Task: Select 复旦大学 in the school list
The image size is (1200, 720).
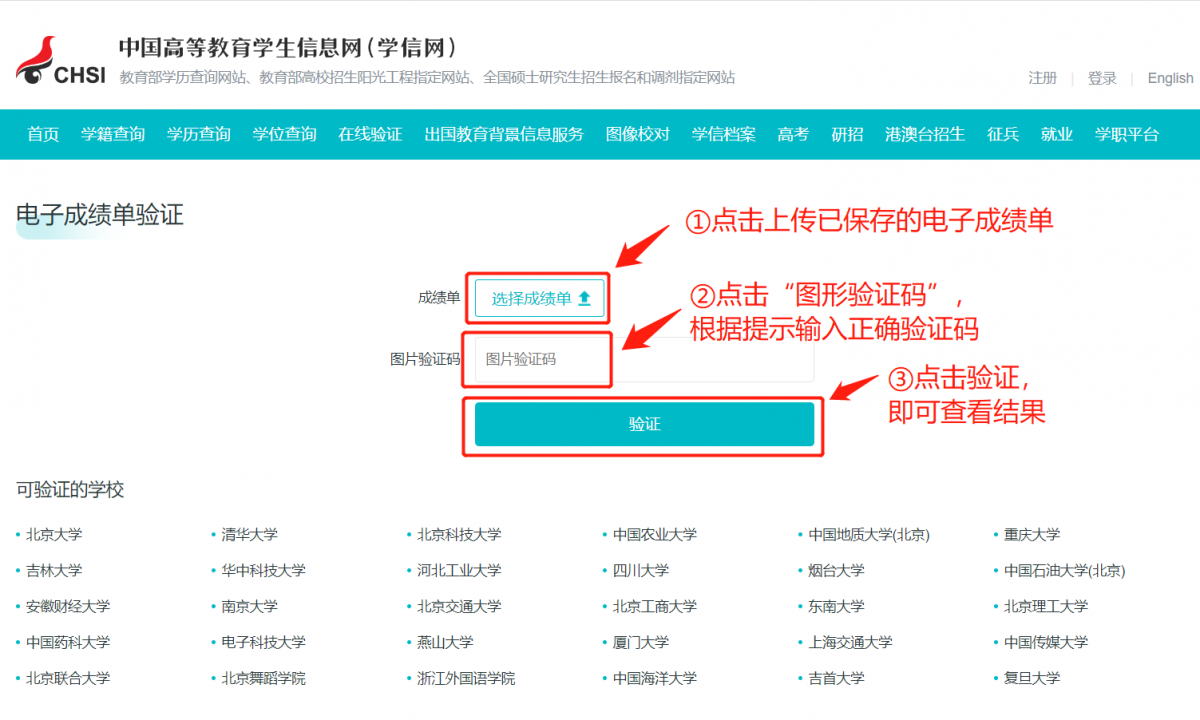Action: pos(1032,679)
